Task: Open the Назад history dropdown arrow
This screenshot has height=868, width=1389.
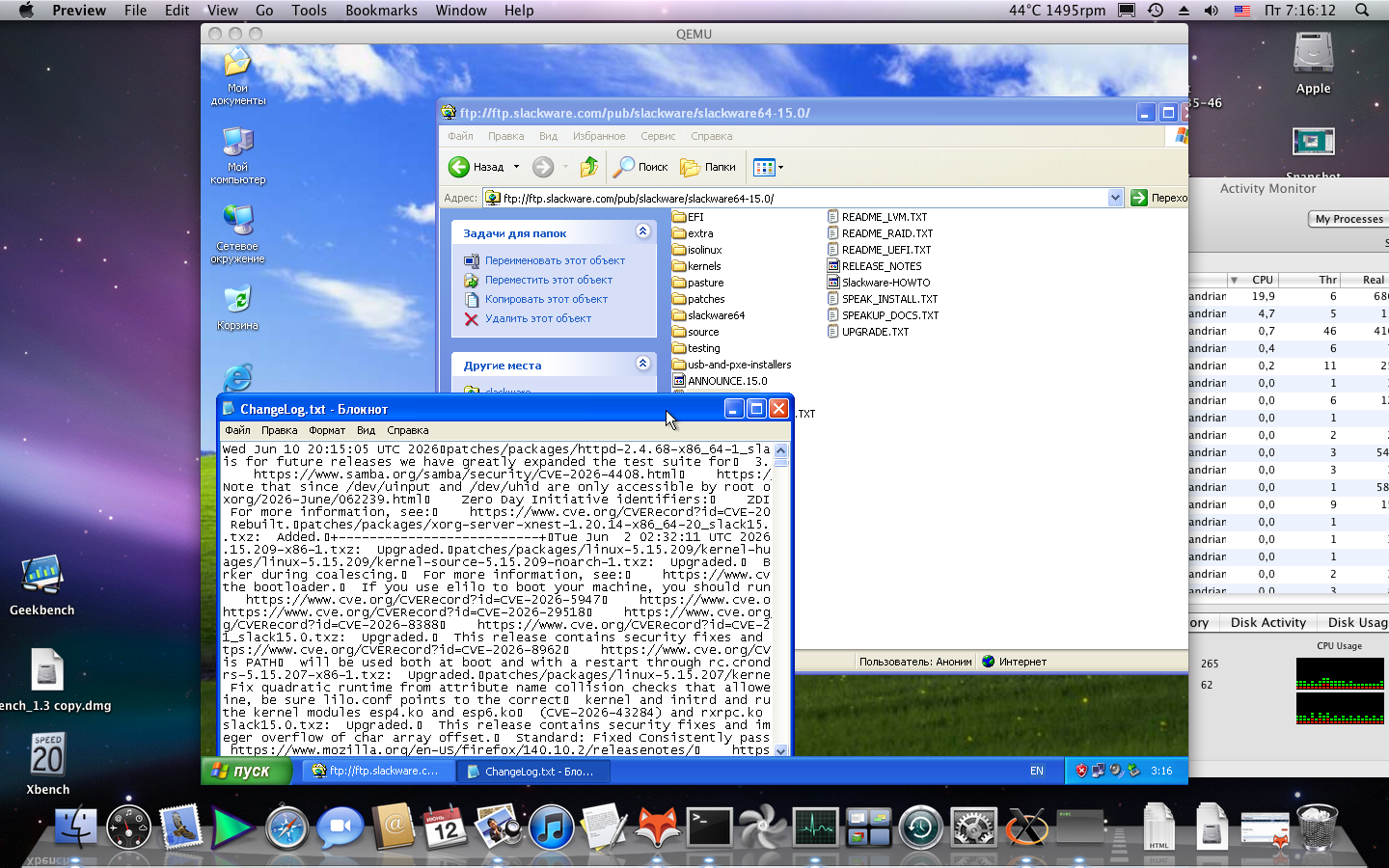Action: pos(516,167)
